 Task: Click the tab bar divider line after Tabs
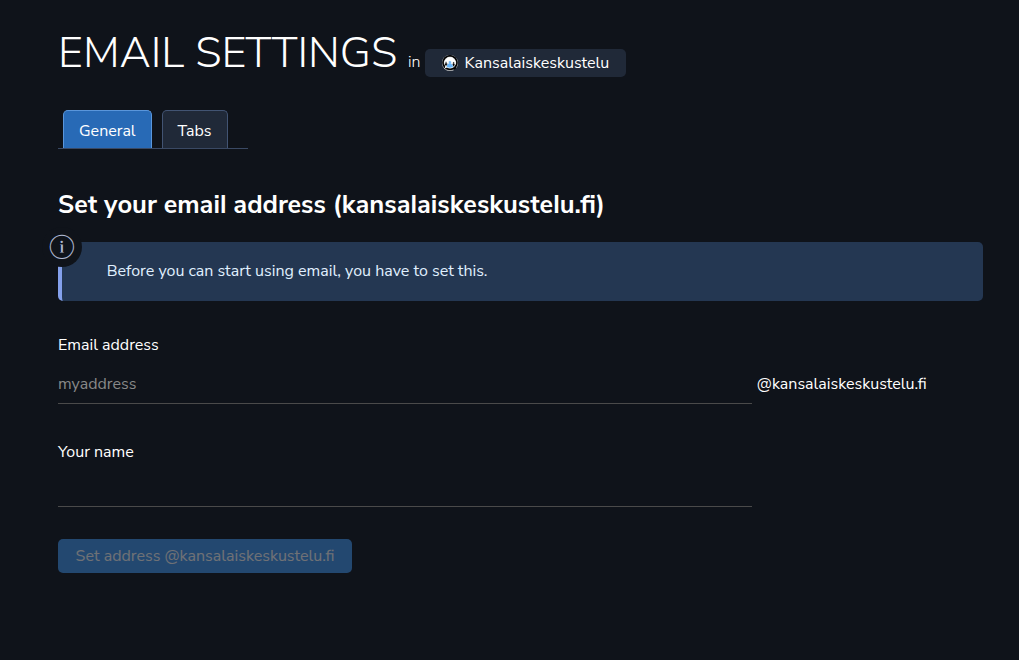(x=238, y=148)
